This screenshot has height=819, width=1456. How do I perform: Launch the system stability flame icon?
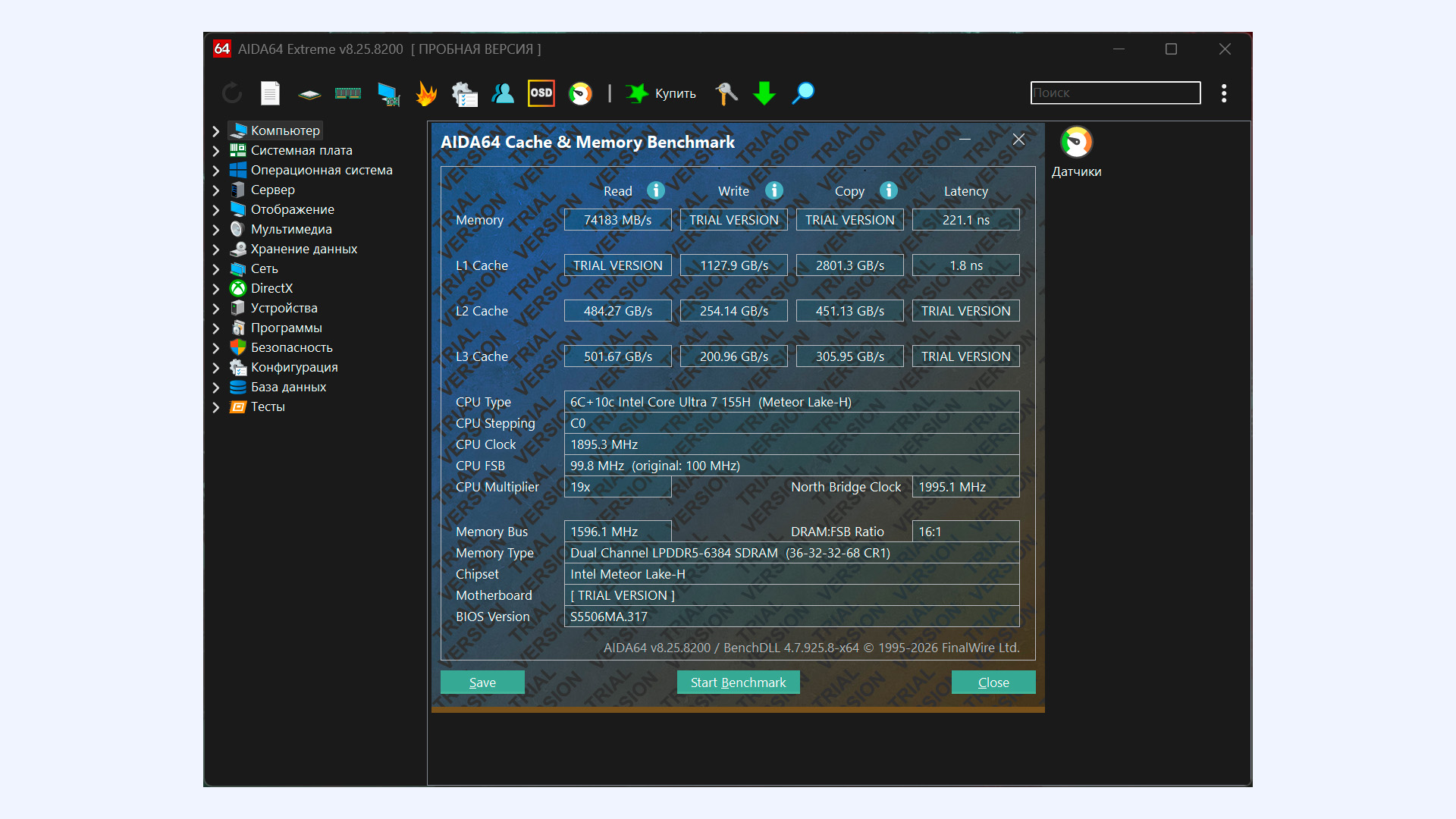[x=426, y=93]
